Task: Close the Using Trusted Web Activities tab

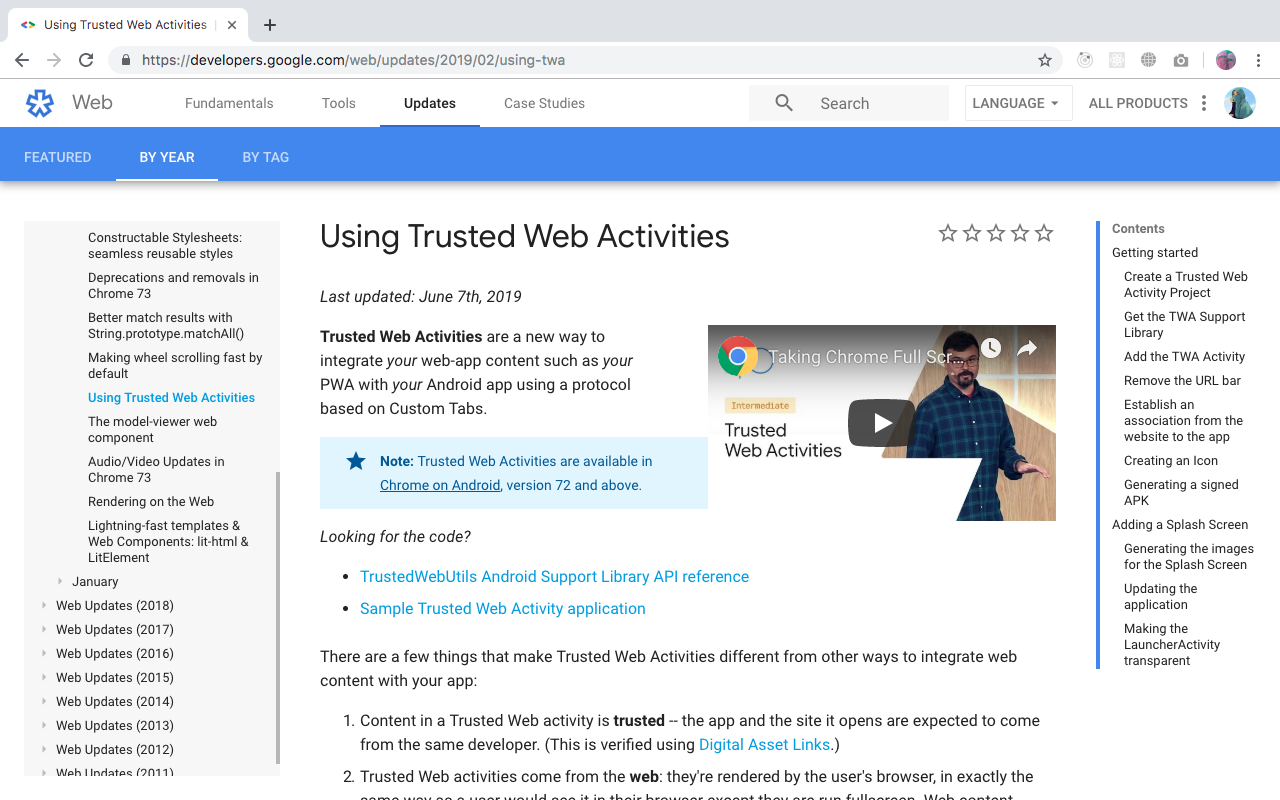Action: 232,25
